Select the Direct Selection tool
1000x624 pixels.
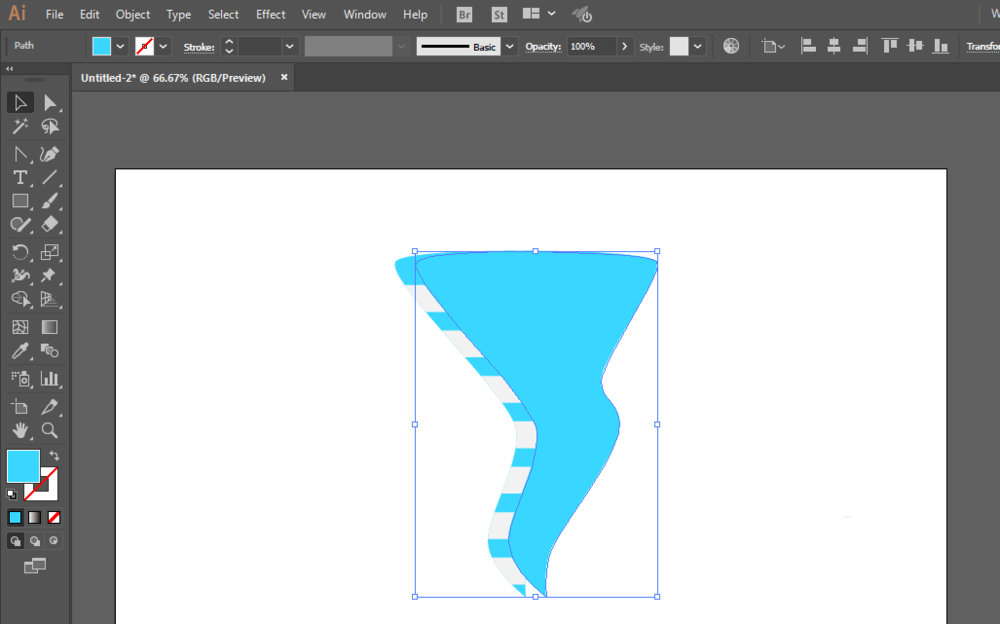point(50,103)
